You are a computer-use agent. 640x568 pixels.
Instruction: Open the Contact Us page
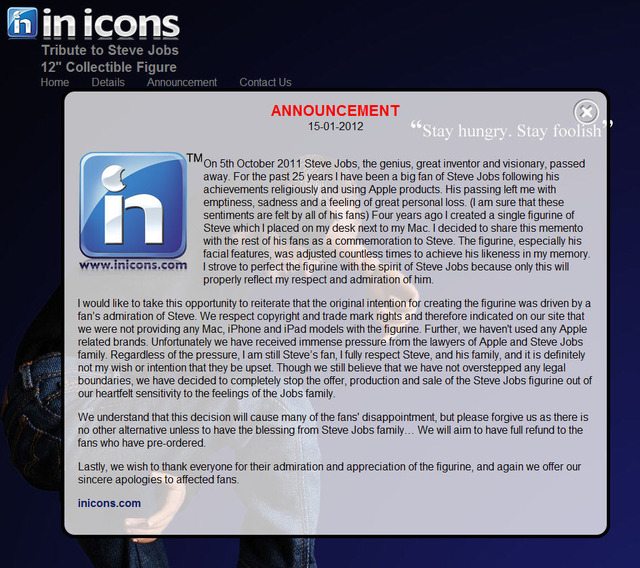(265, 82)
